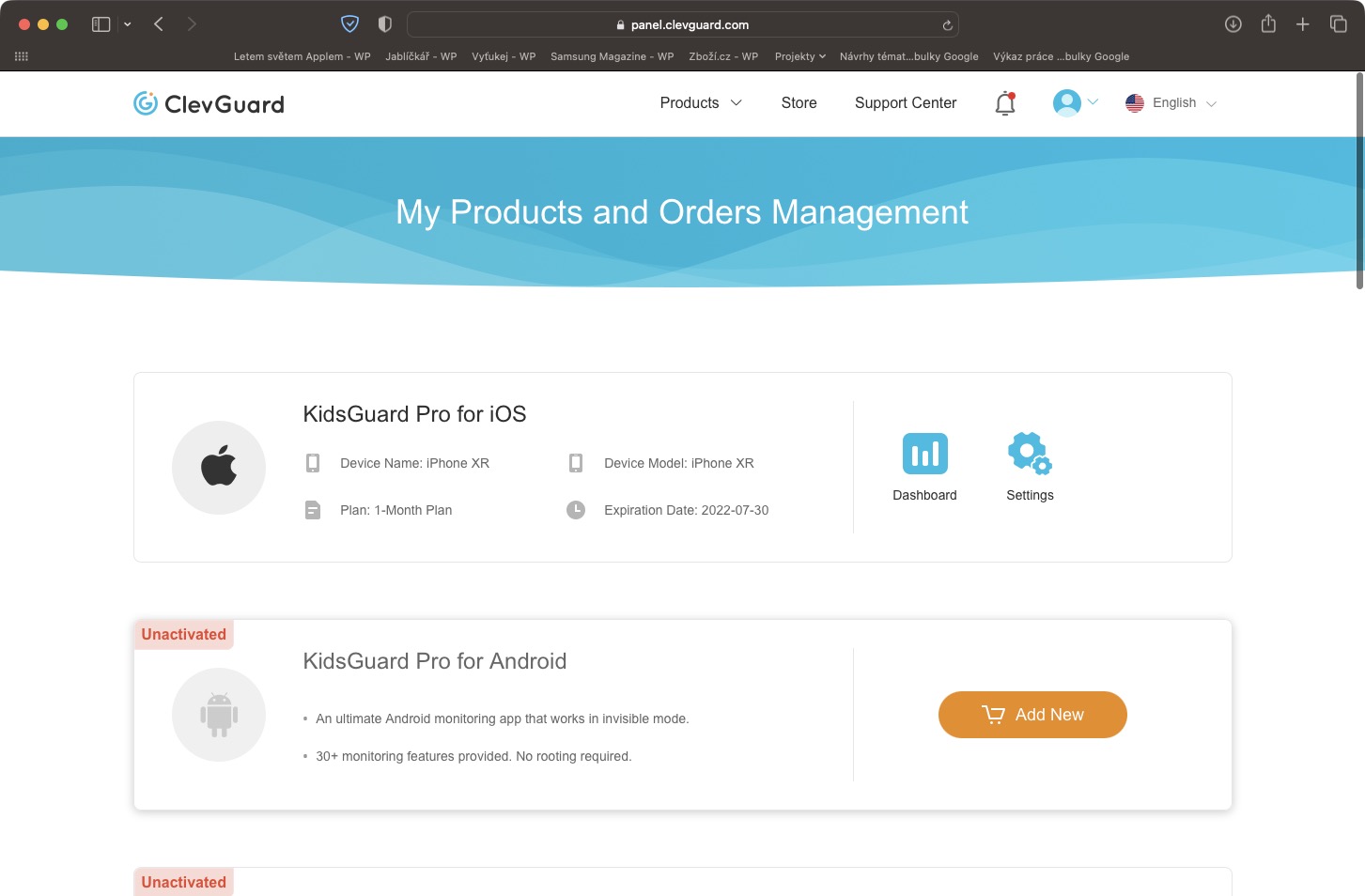Show the tab overview
The image size is (1365, 896).
coord(1339,24)
